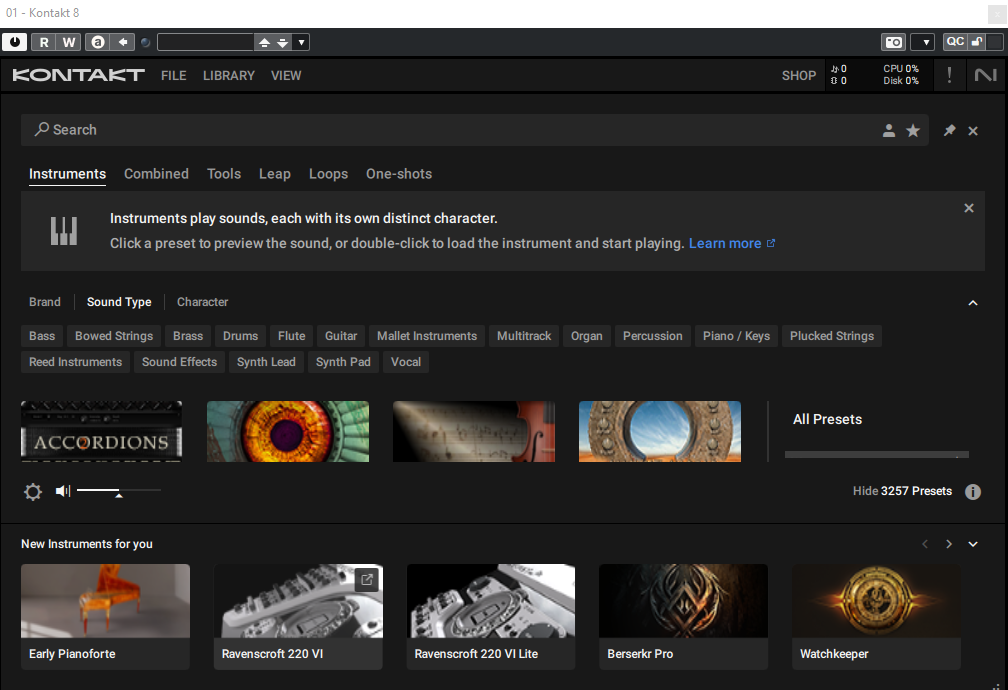Screen dimensions: 1008x690
Task: Load the next preset with down arrow
Action: (x=283, y=42)
